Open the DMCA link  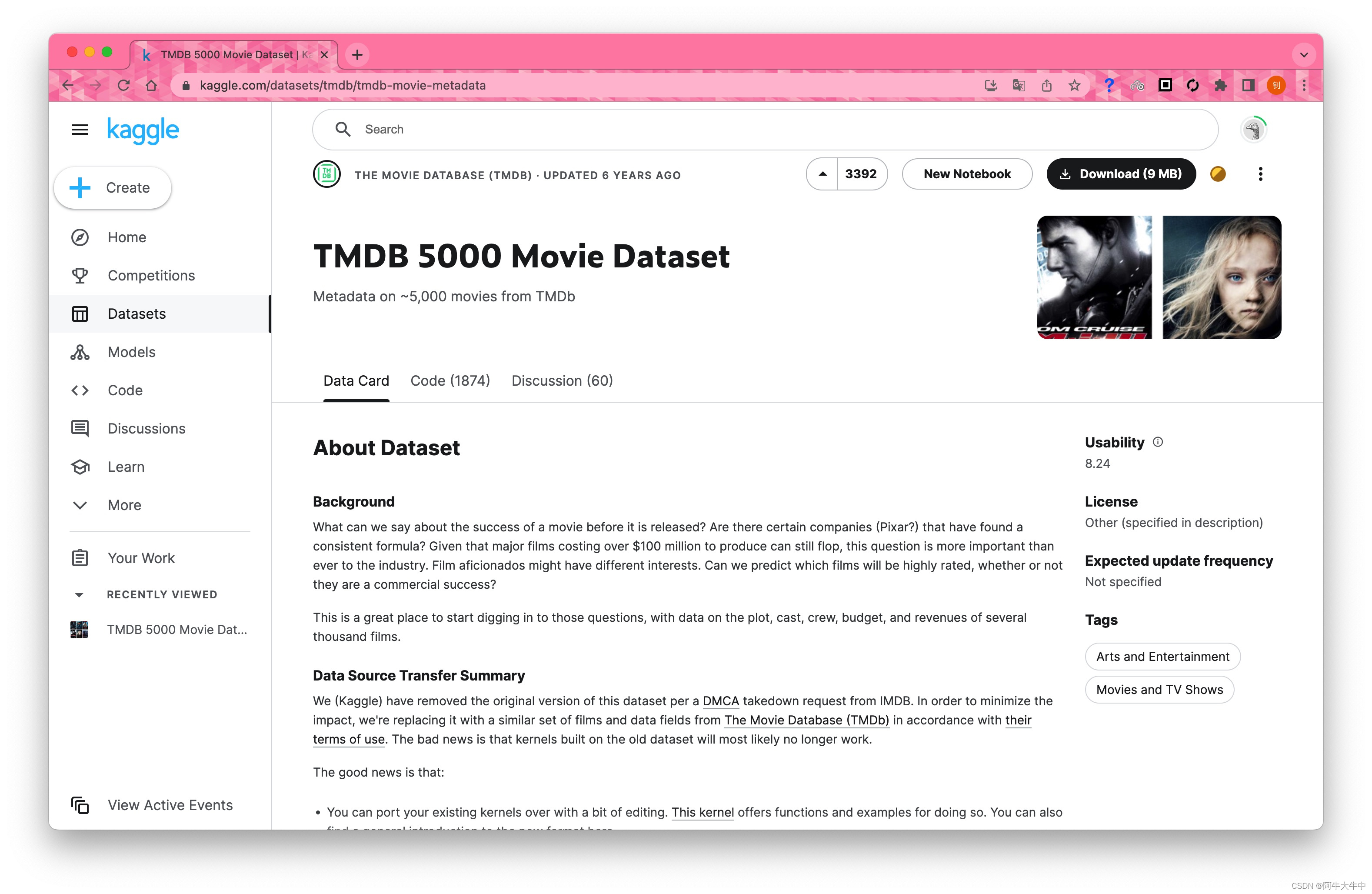[720, 701]
